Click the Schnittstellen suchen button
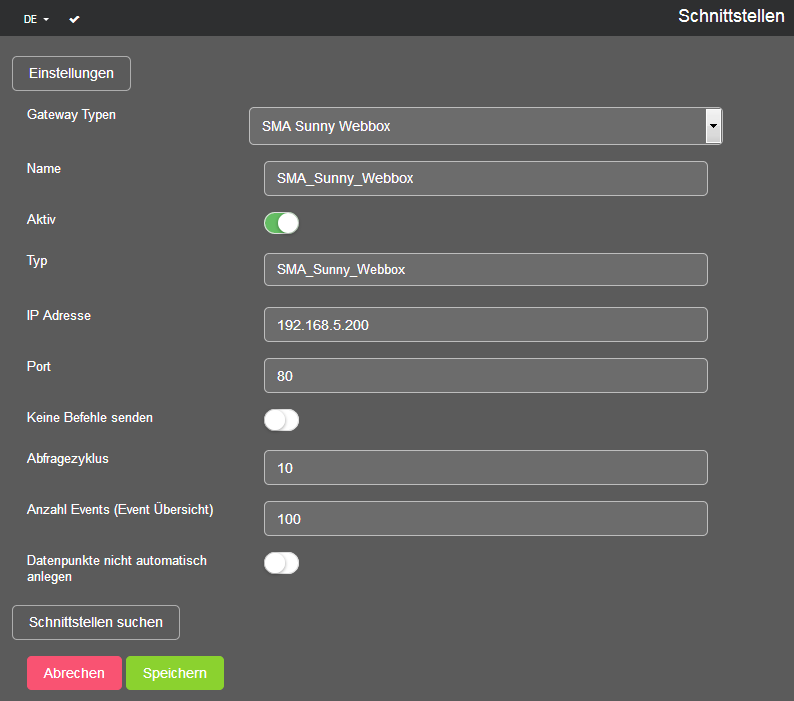Viewport: 794px width, 701px height. pos(96,622)
